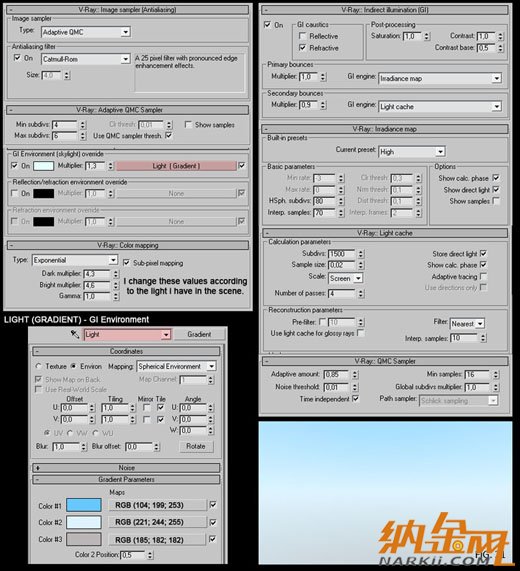The height and width of the screenshot is (571, 520).
Task: Collapse the V-Ray Color mapping rollout
Action: (127, 245)
